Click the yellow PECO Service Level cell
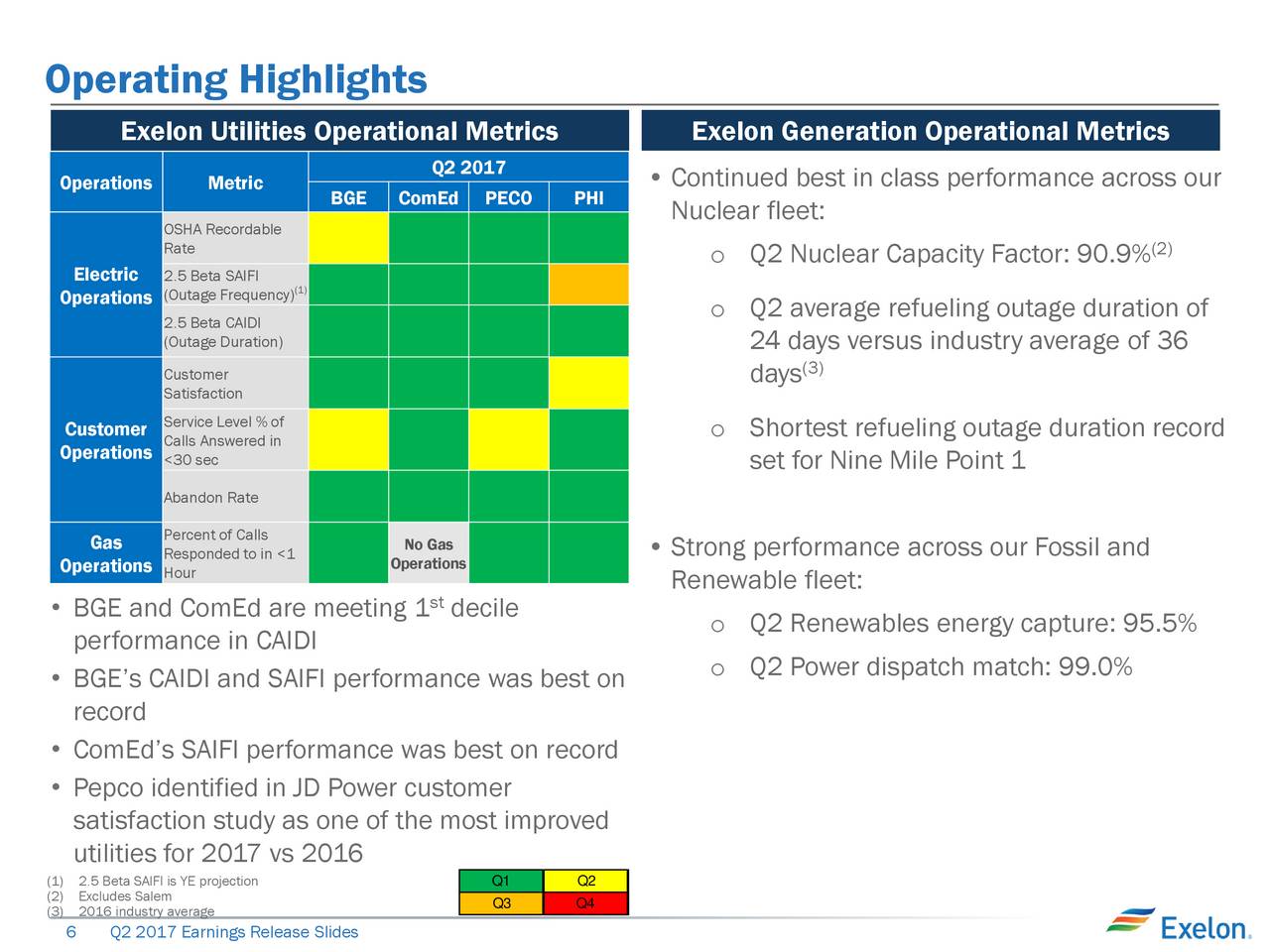The height and width of the screenshot is (952, 1270). click(x=508, y=440)
